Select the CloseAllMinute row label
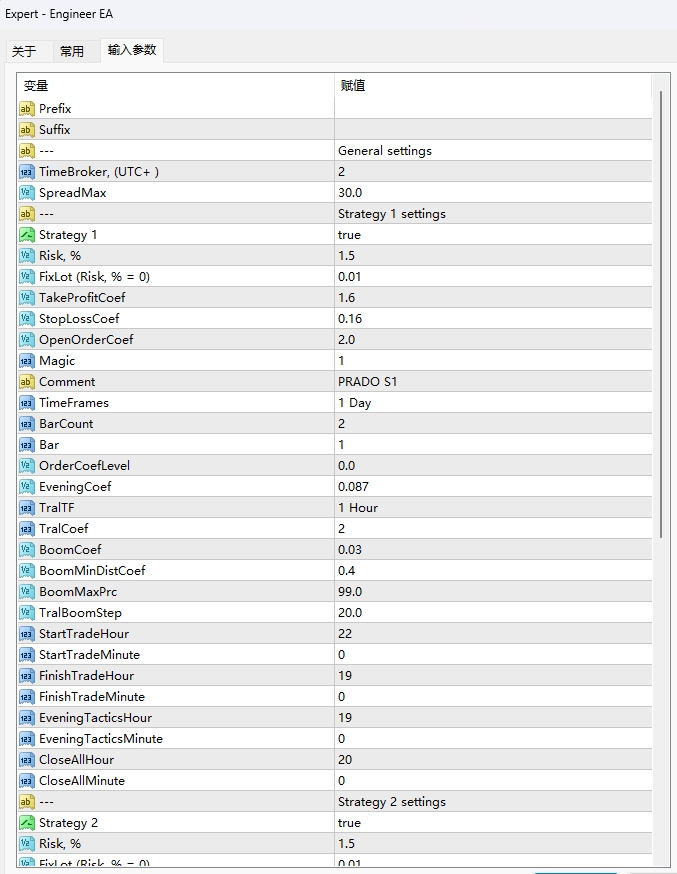The height and width of the screenshot is (874, 677). (82, 781)
